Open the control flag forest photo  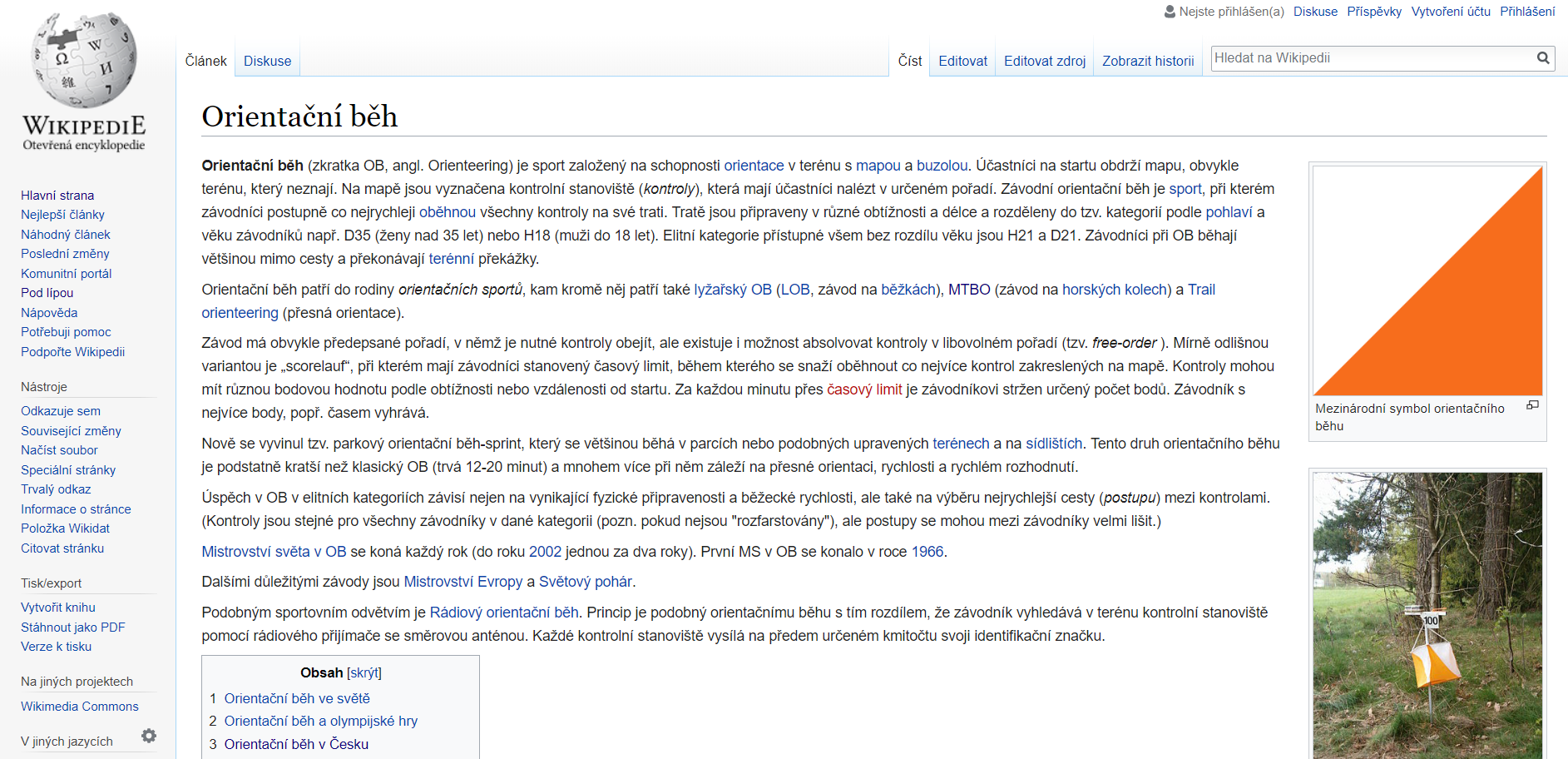pos(1427,615)
